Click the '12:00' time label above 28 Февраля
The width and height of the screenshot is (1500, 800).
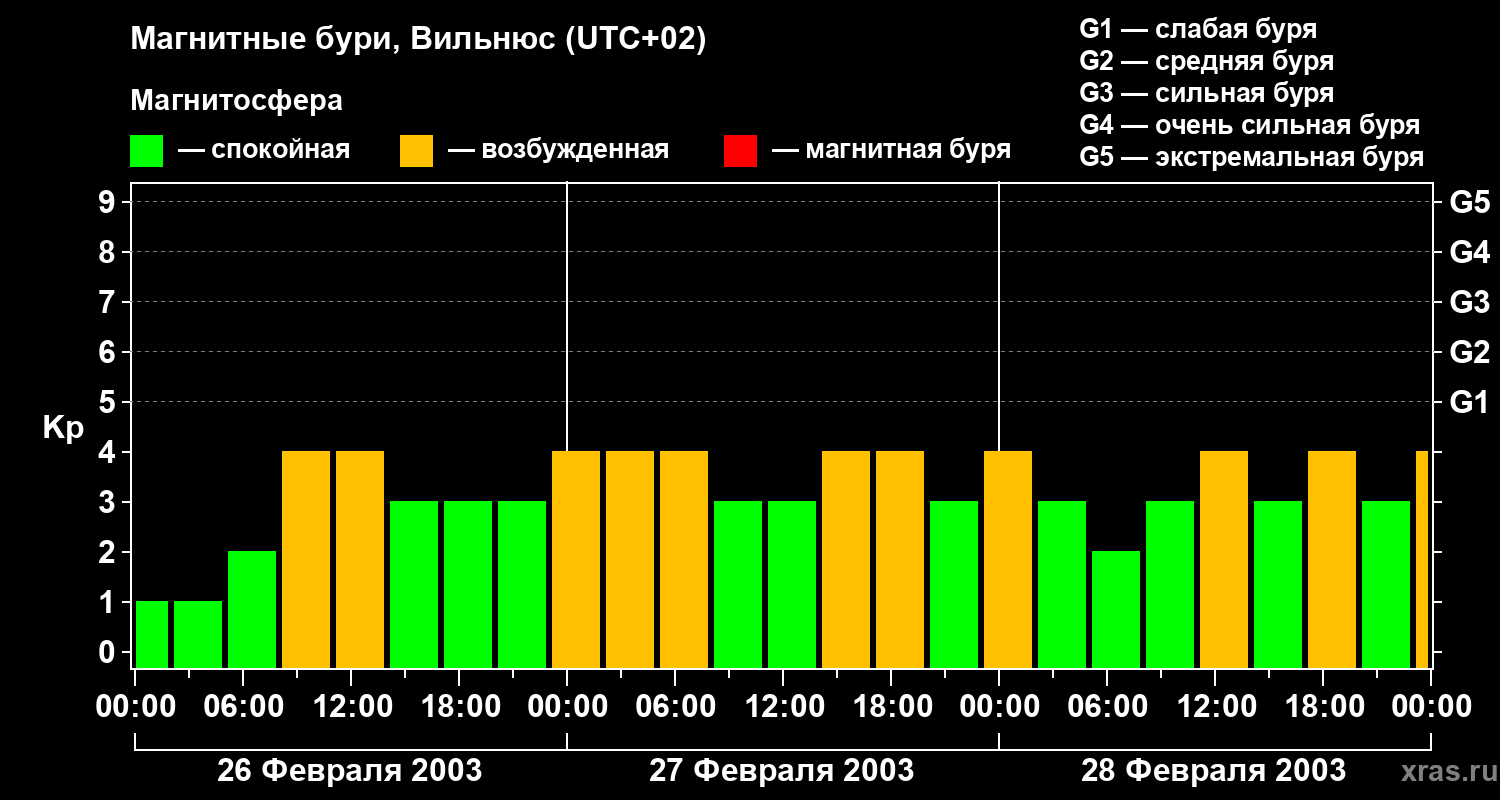click(x=1215, y=706)
